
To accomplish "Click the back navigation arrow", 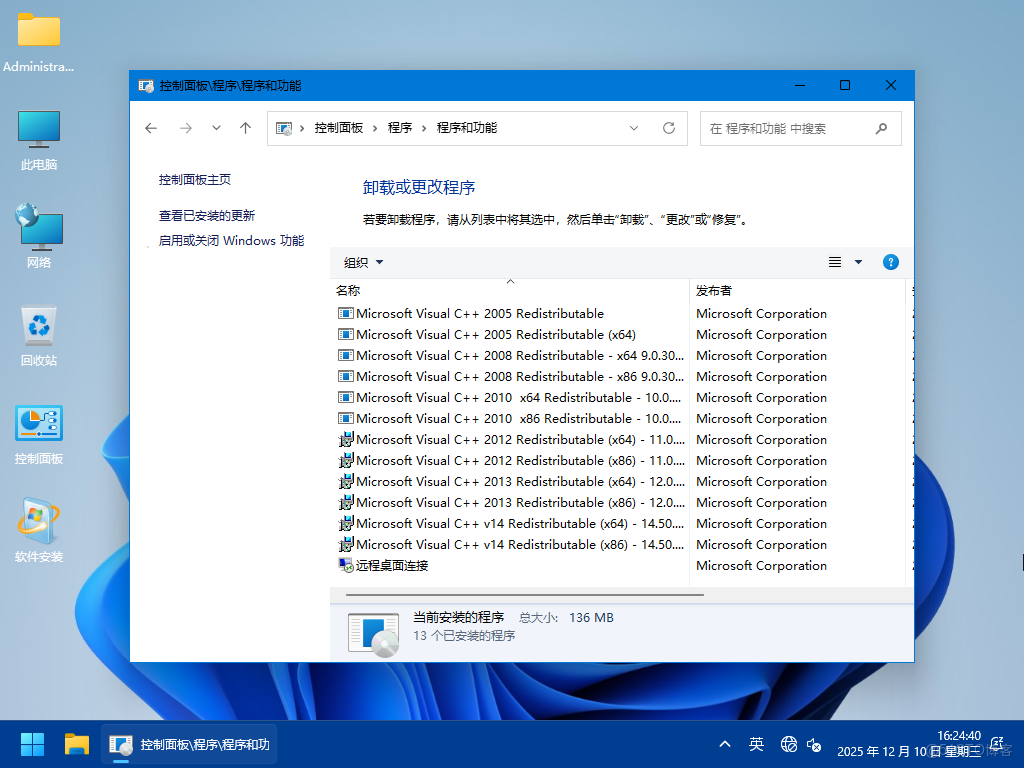I will coord(151,128).
